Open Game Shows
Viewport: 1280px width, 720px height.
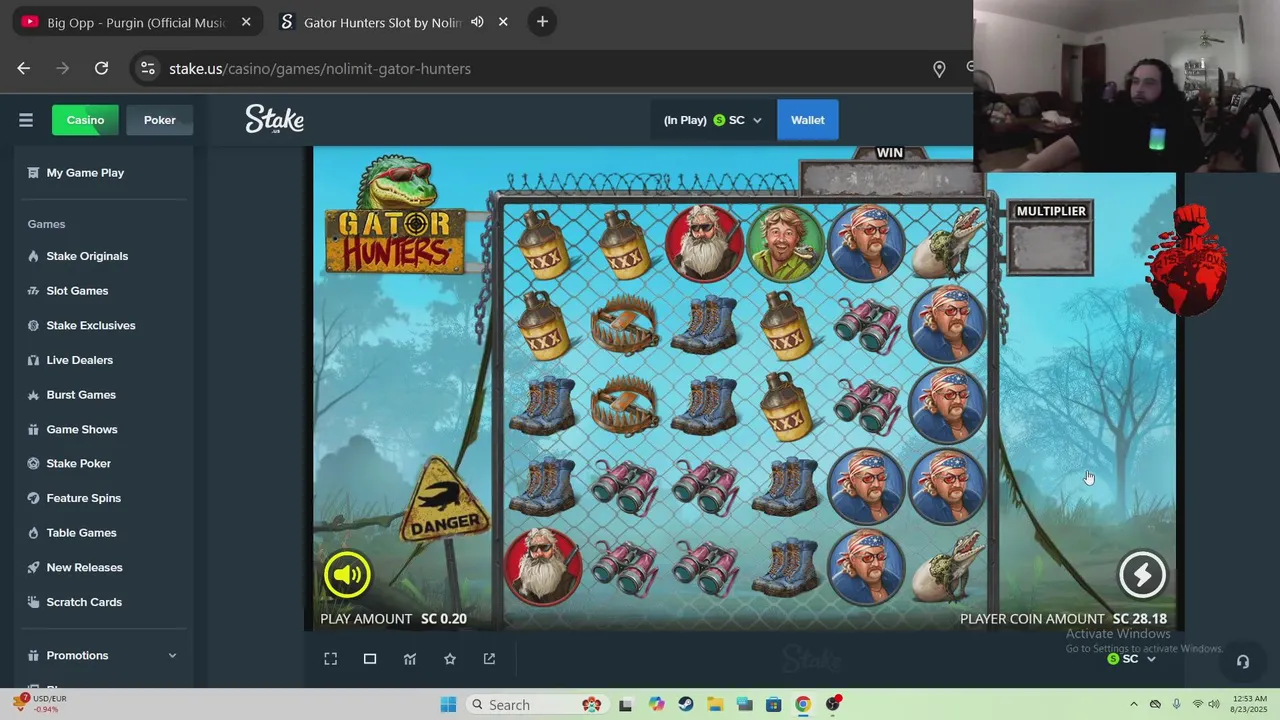point(82,429)
